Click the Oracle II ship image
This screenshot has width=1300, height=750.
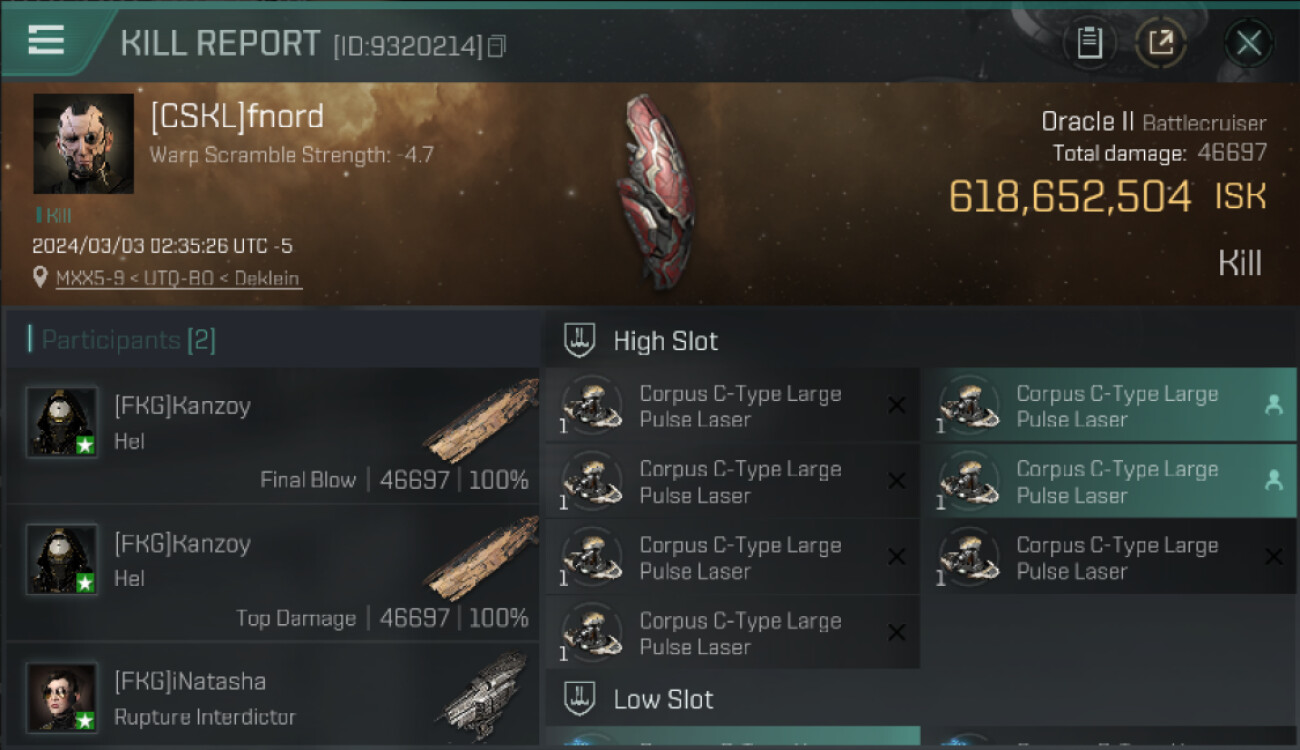point(656,190)
